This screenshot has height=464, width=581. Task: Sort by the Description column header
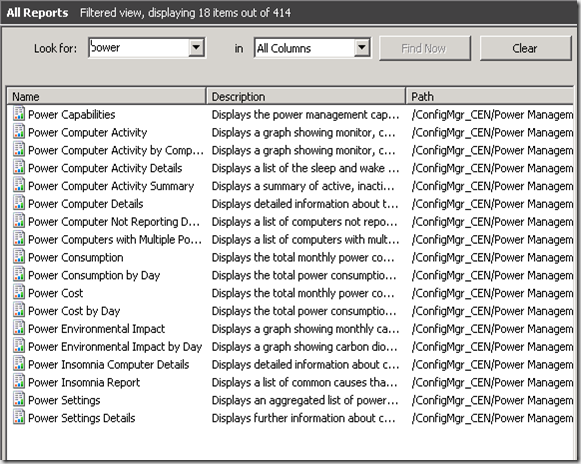(x=306, y=96)
